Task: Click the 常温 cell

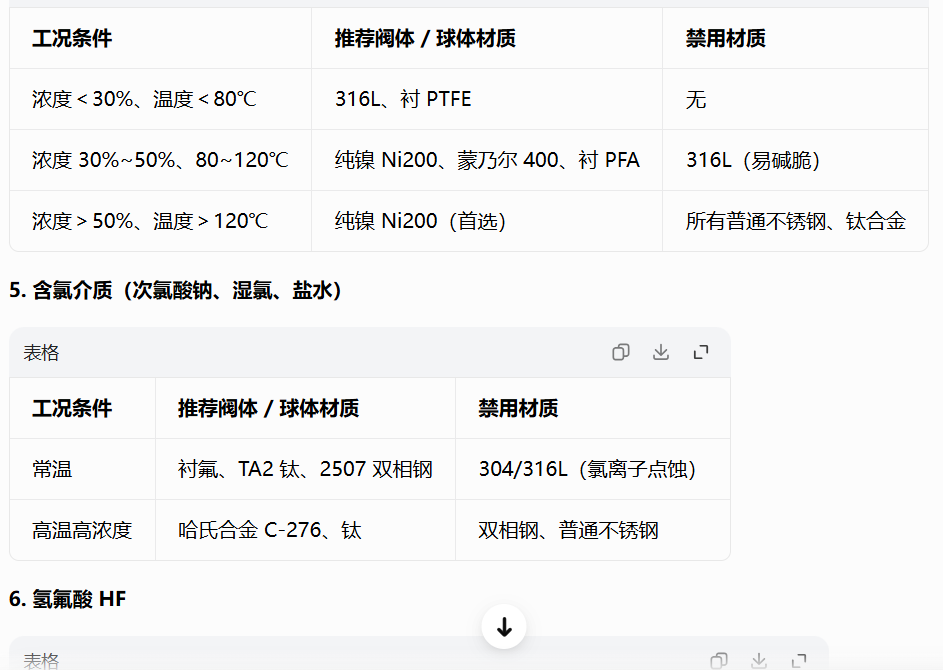Action: (x=82, y=469)
